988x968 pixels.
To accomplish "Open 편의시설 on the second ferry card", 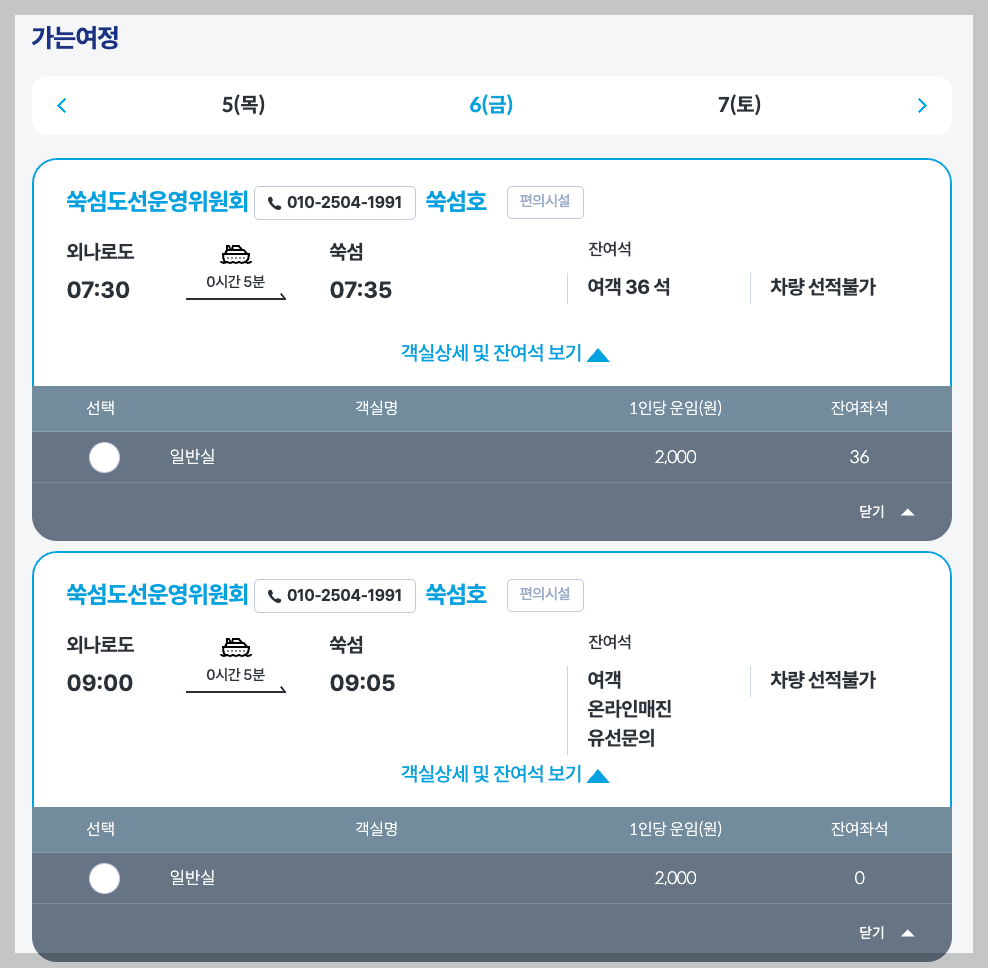I will point(545,595).
